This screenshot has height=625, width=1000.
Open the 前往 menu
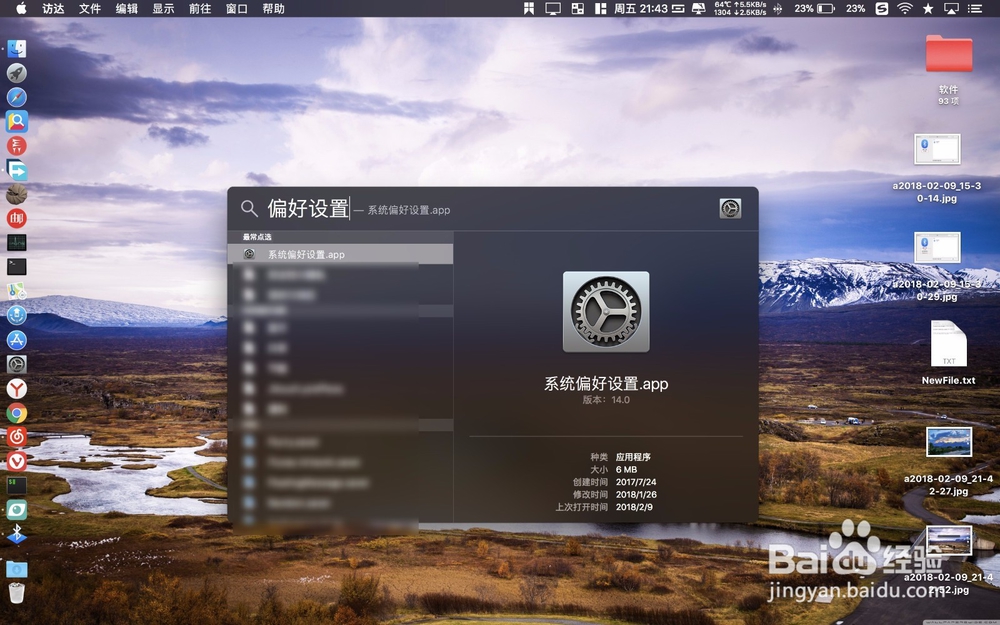[200, 8]
